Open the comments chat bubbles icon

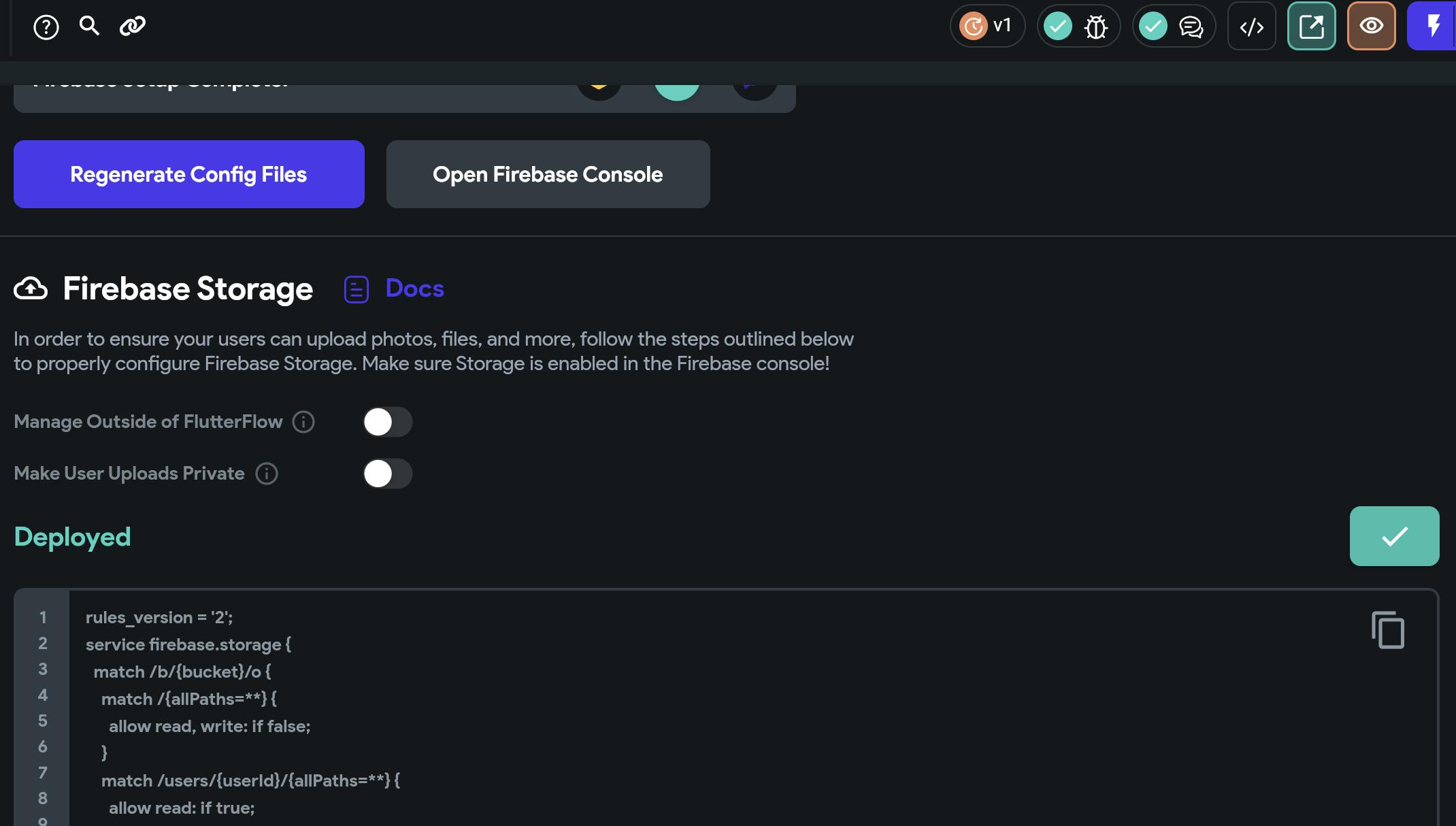(1191, 27)
